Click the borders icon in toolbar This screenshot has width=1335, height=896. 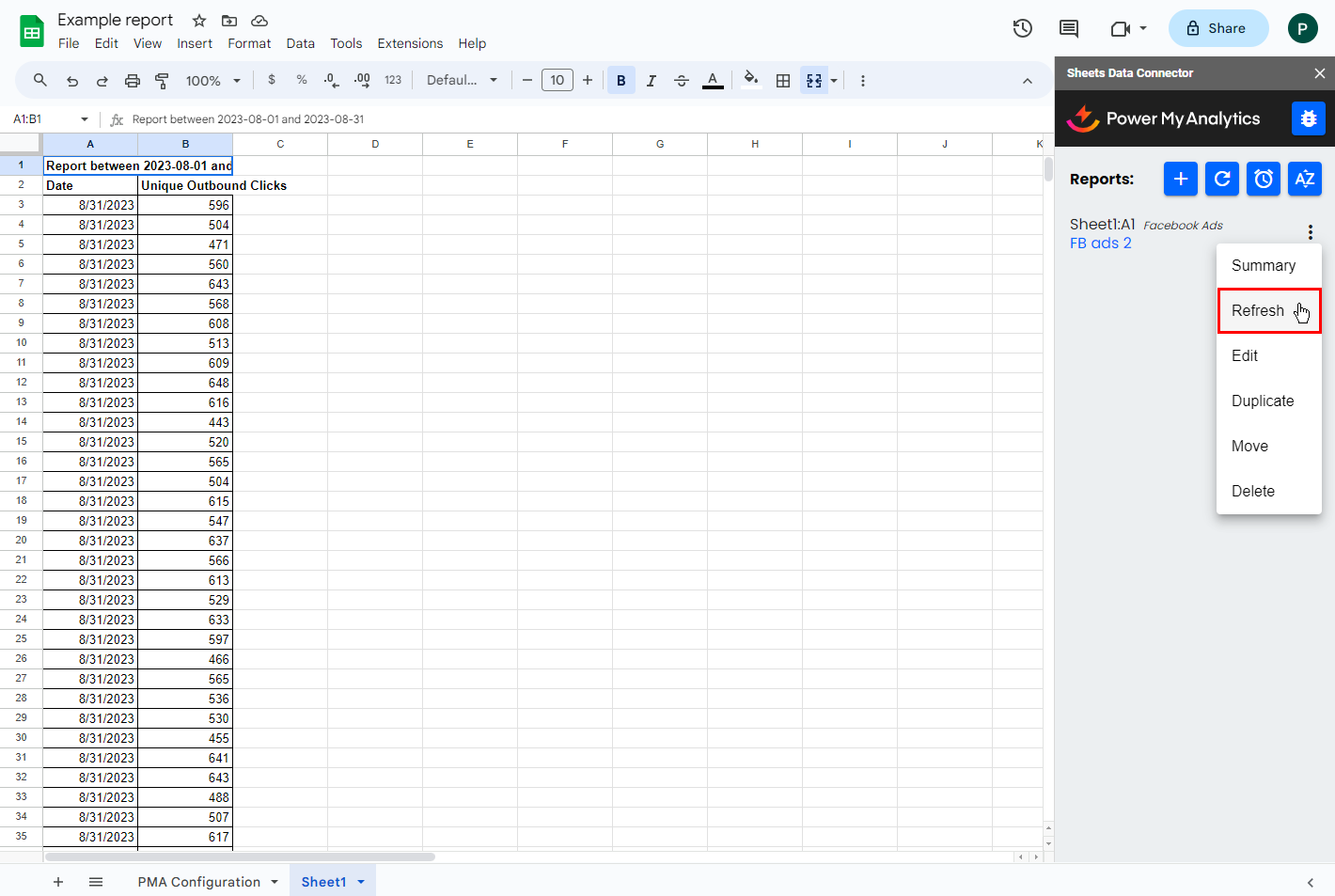(782, 81)
